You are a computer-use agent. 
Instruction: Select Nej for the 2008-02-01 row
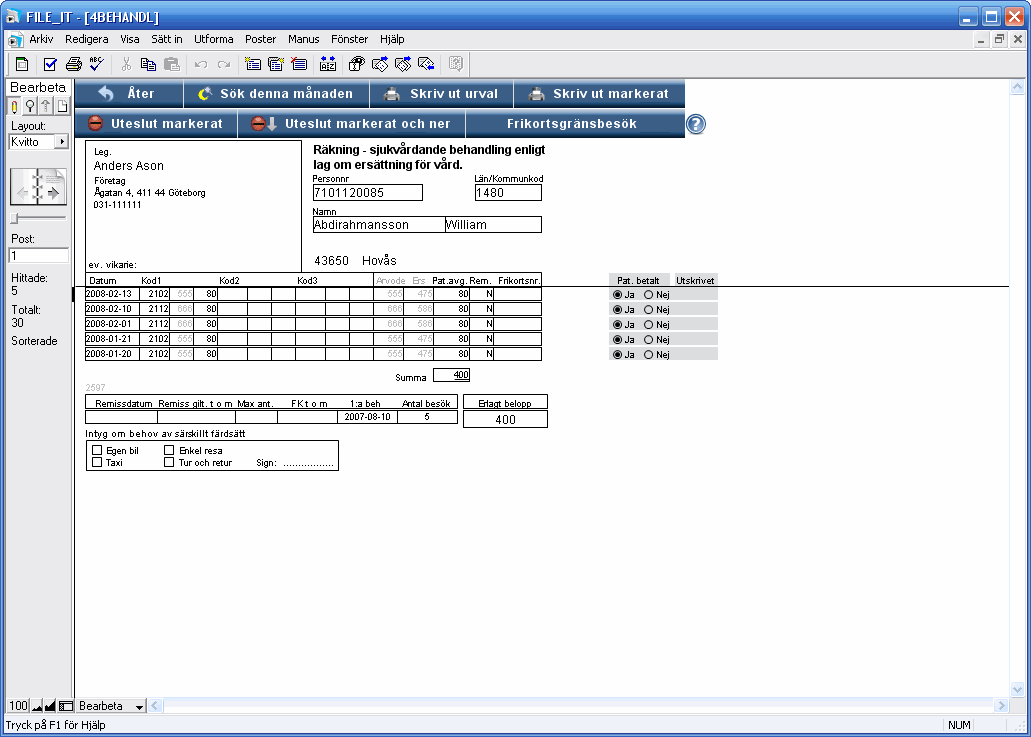(648, 325)
